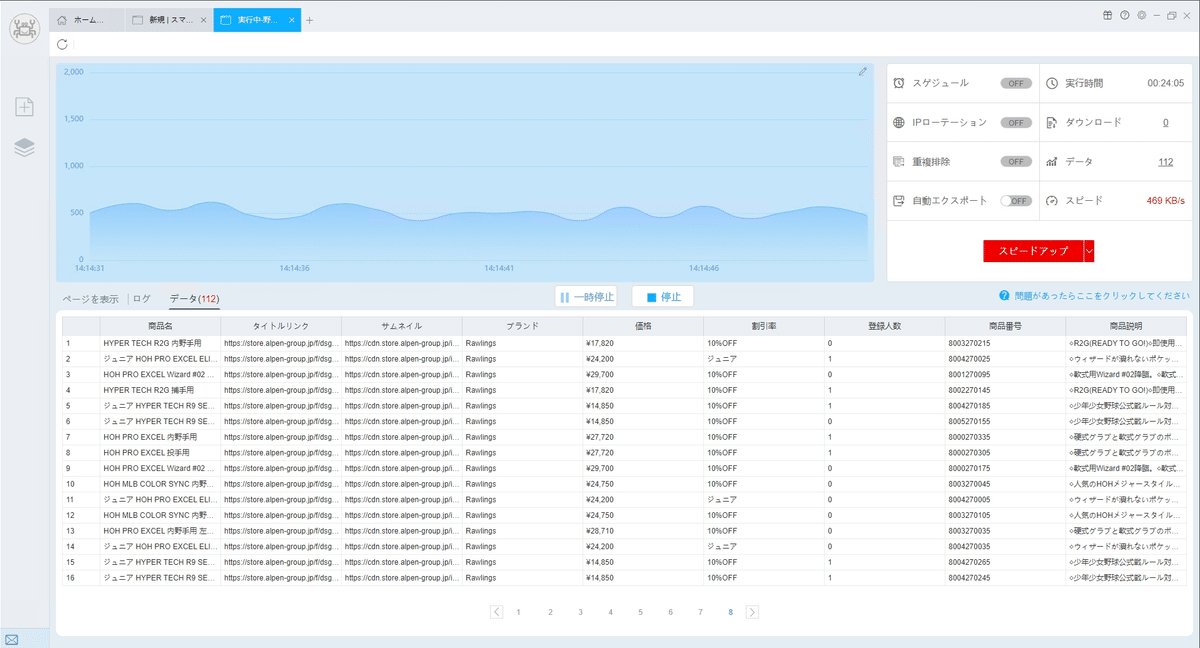Click the new task plus icon in sidebar
Screen dimensions: 1200x648
[x=24, y=107]
